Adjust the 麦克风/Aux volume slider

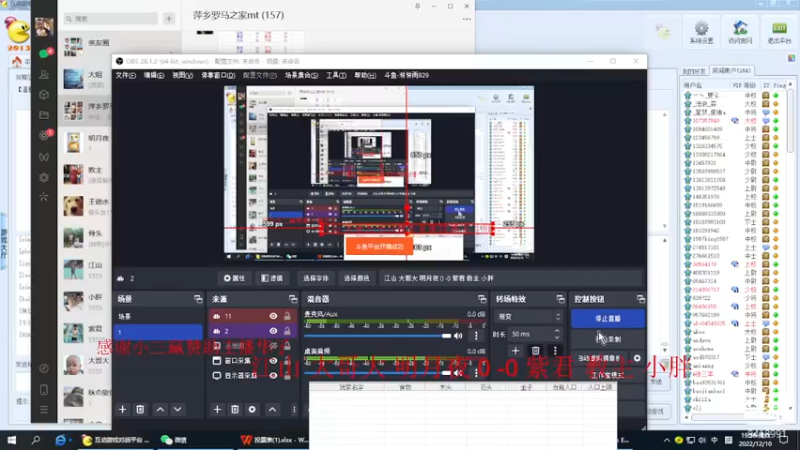[378, 336]
